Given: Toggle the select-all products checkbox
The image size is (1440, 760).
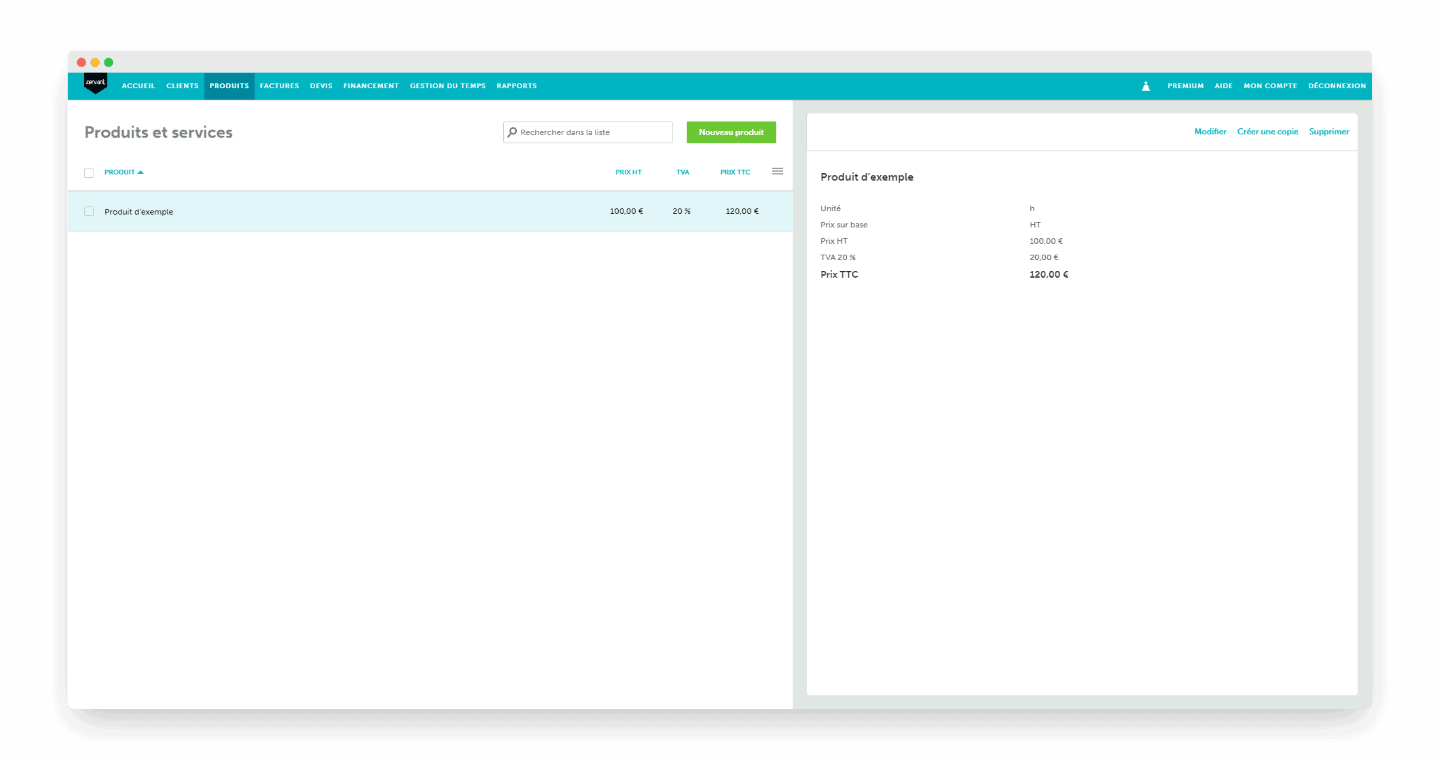Looking at the screenshot, I should pyautogui.click(x=89, y=173).
